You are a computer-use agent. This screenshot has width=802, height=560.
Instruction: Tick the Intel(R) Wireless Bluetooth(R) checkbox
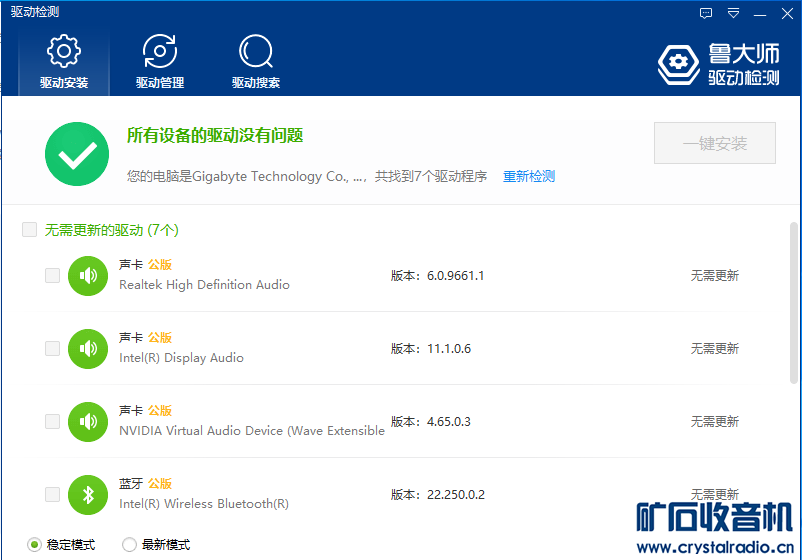click(x=52, y=495)
